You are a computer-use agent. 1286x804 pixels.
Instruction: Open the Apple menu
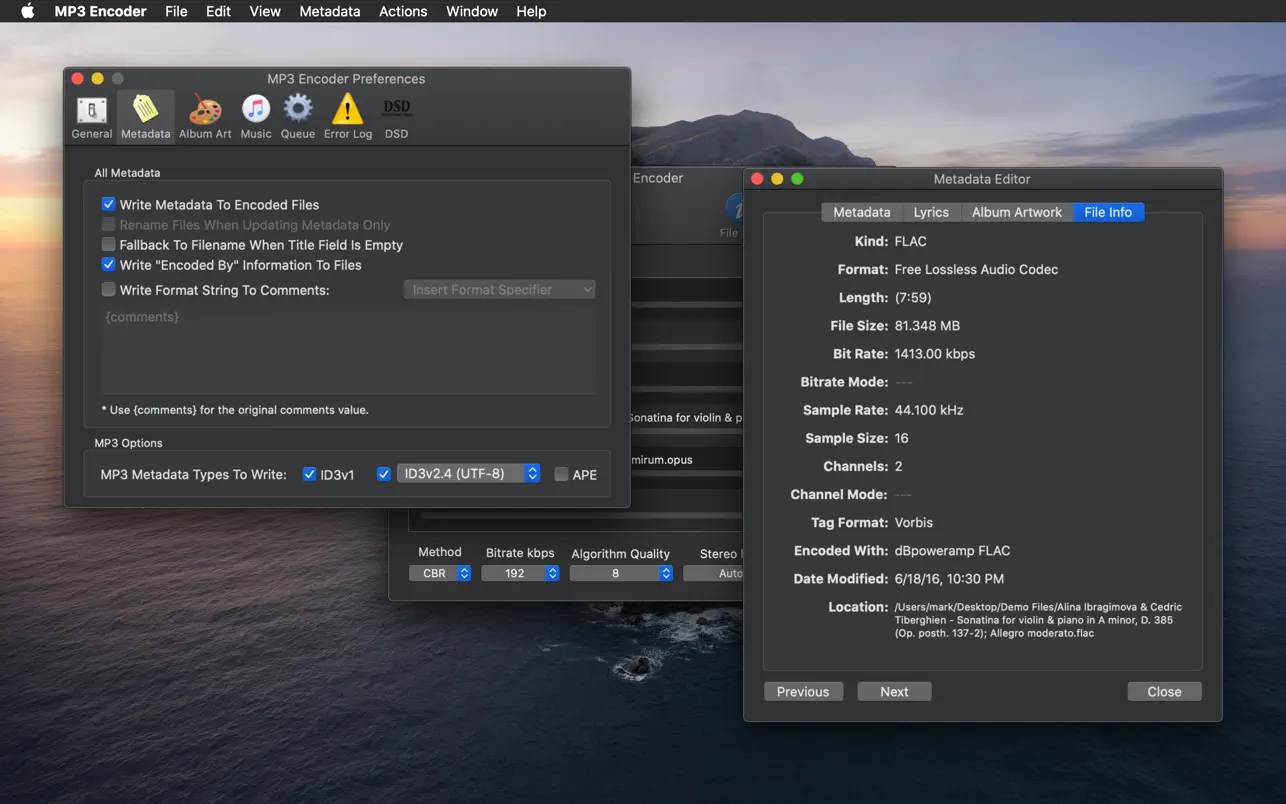pyautogui.click(x=28, y=11)
